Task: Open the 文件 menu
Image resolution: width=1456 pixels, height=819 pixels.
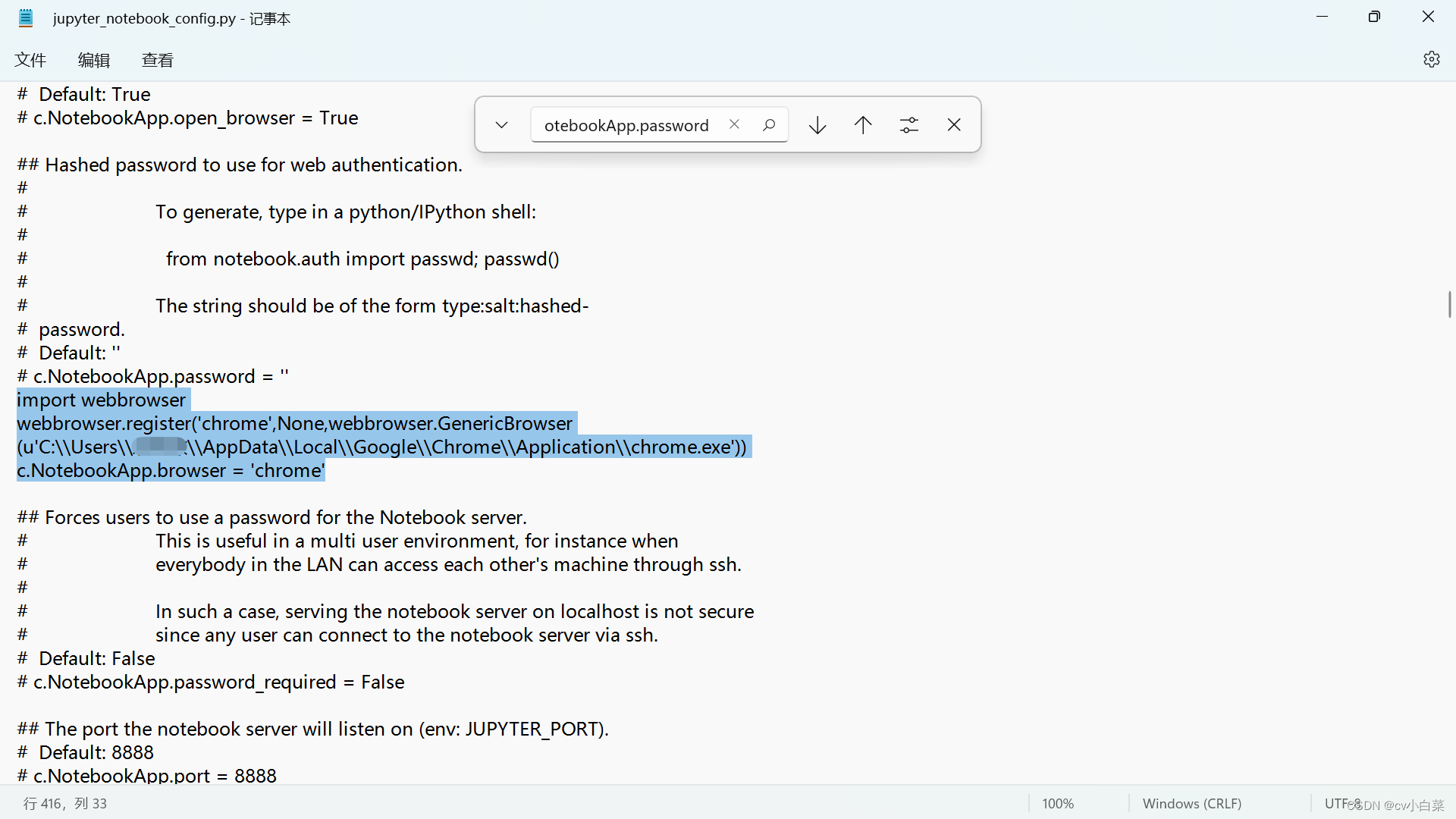Action: pyautogui.click(x=30, y=60)
